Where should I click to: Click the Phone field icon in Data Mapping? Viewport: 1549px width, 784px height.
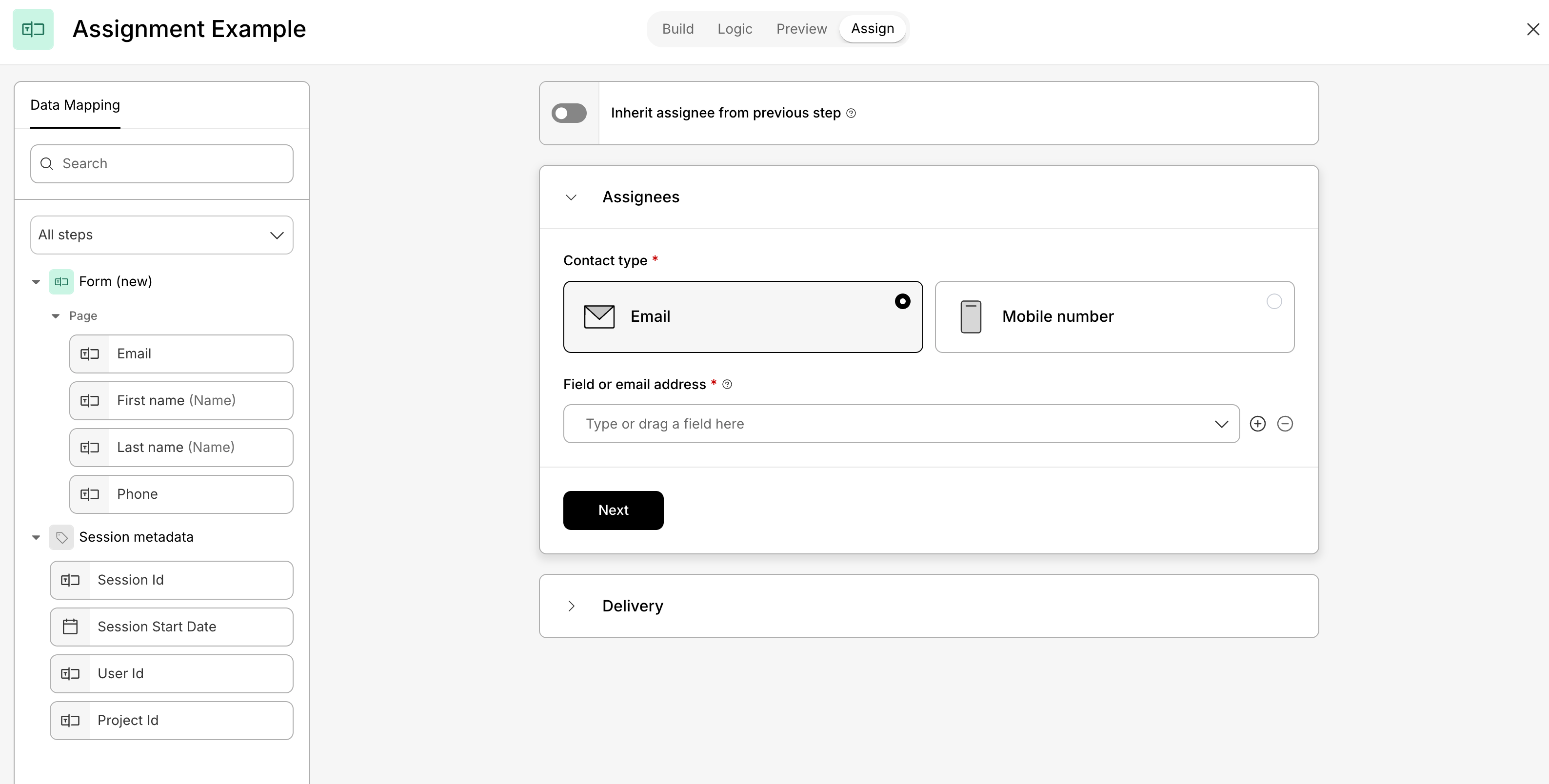click(x=90, y=494)
